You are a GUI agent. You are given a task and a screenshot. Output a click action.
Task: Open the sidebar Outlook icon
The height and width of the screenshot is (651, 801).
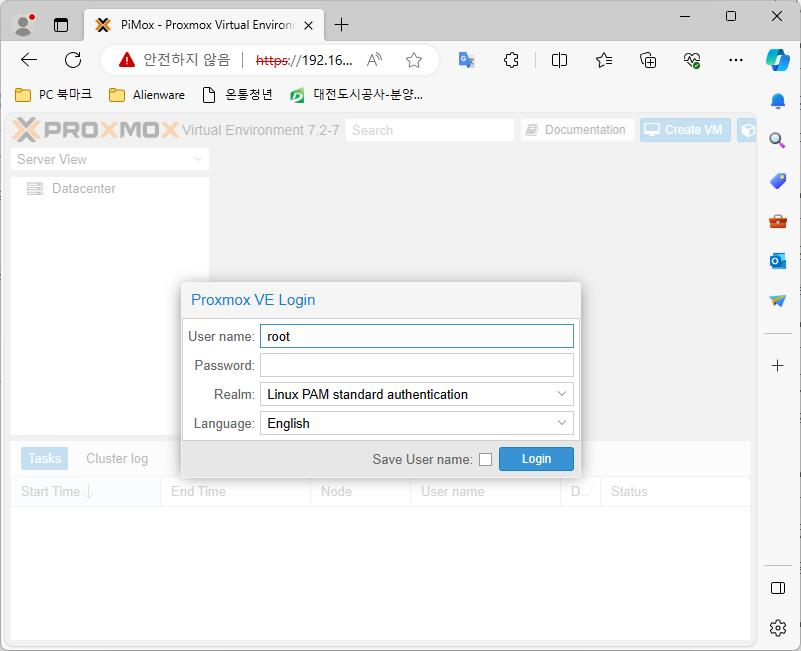778,261
